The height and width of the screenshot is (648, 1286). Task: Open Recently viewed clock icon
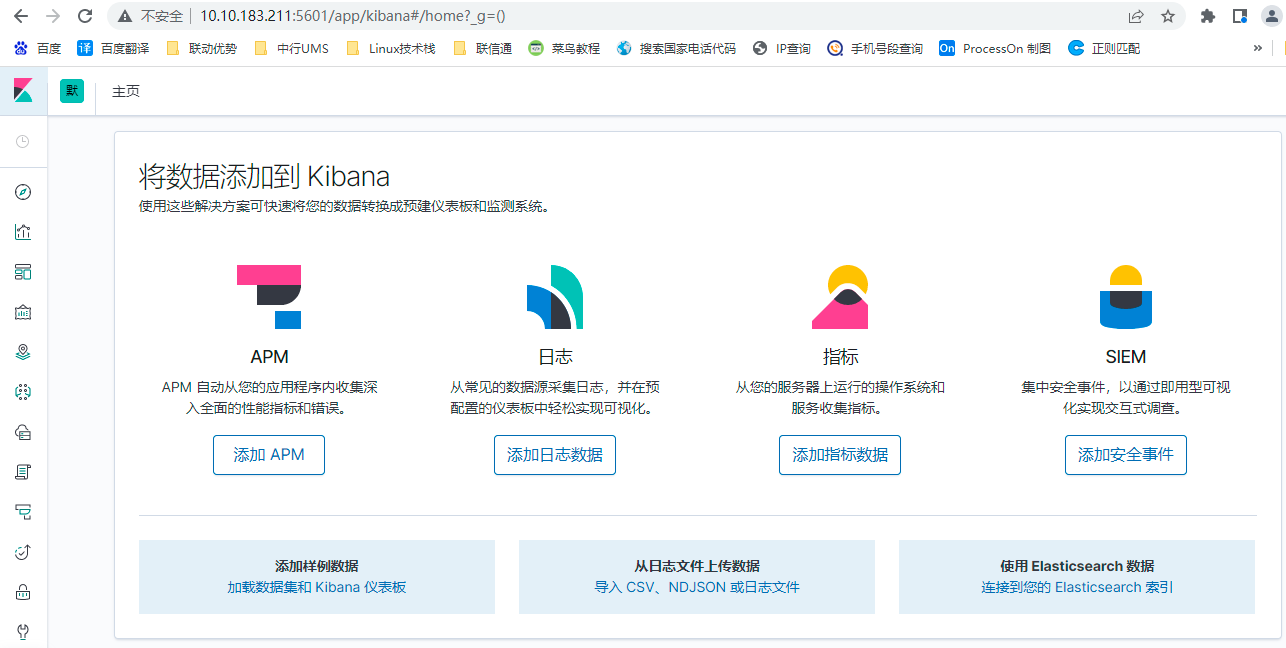click(x=23, y=142)
